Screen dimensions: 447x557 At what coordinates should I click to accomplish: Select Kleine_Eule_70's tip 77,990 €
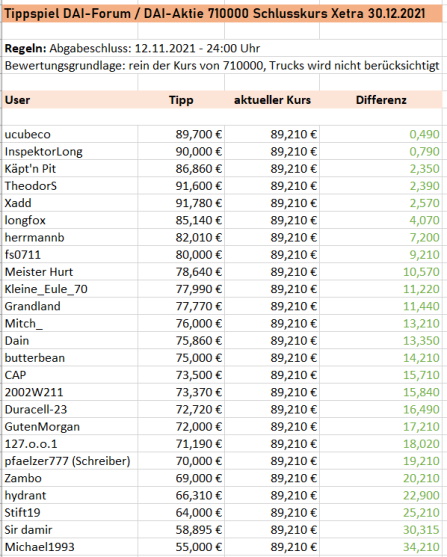(x=199, y=289)
